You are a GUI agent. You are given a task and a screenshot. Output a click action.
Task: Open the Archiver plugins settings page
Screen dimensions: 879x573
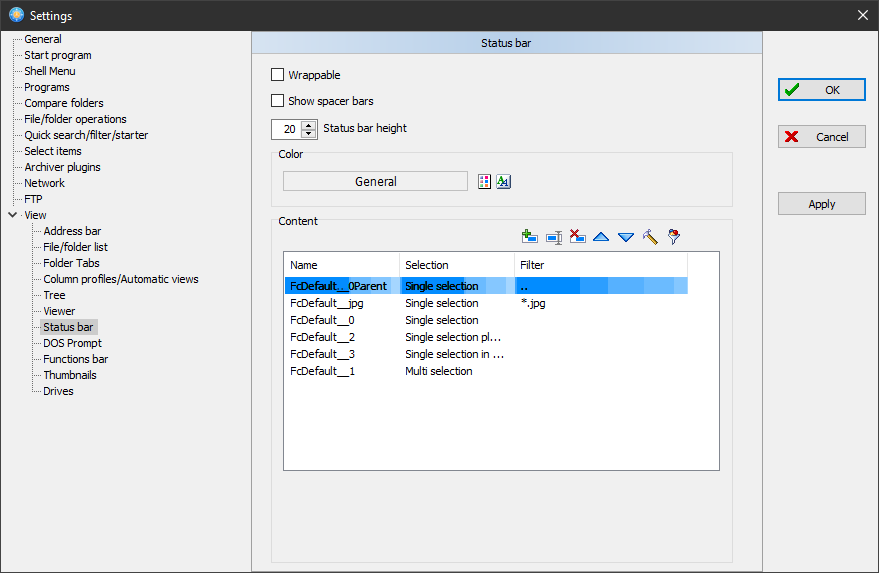click(x=62, y=167)
